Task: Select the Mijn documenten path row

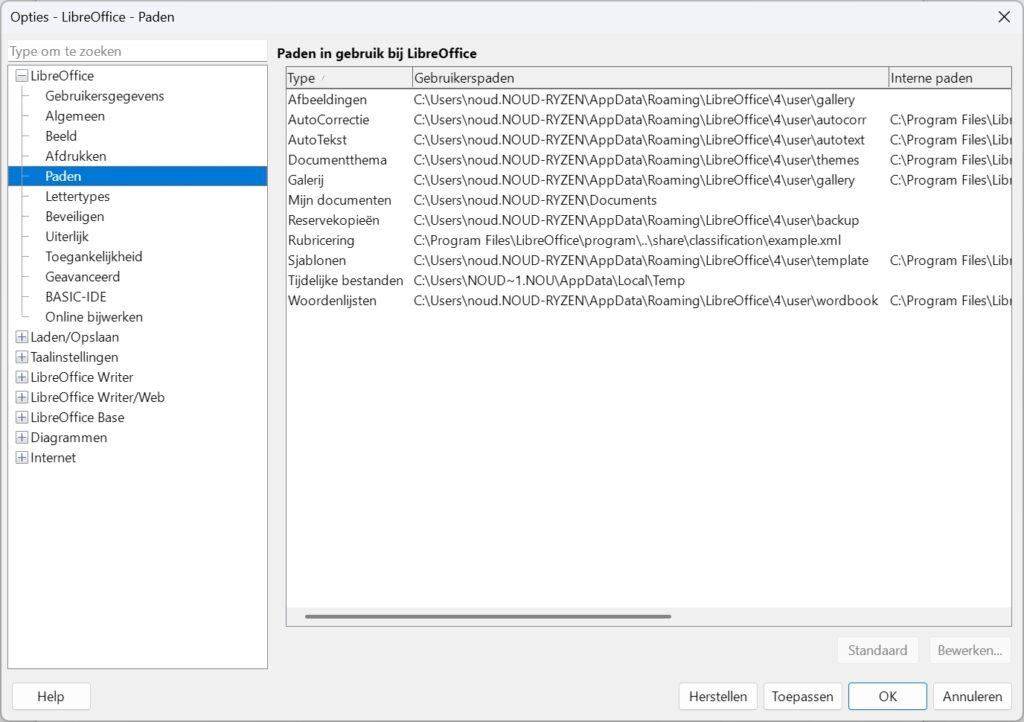Action: pyautogui.click(x=648, y=200)
